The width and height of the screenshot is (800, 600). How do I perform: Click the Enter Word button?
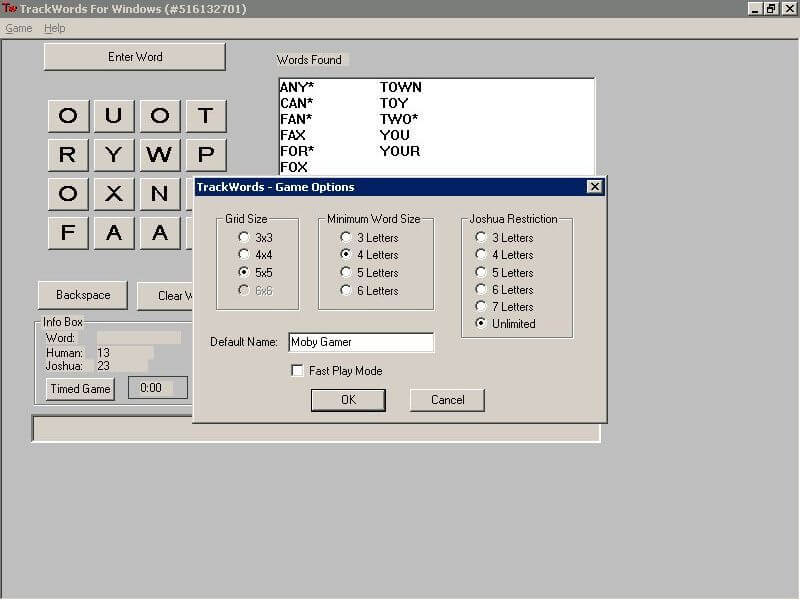pos(135,57)
